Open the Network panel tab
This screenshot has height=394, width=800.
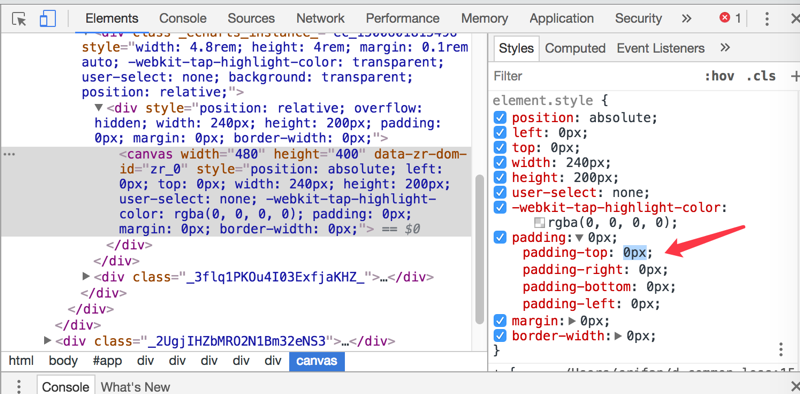coord(320,18)
